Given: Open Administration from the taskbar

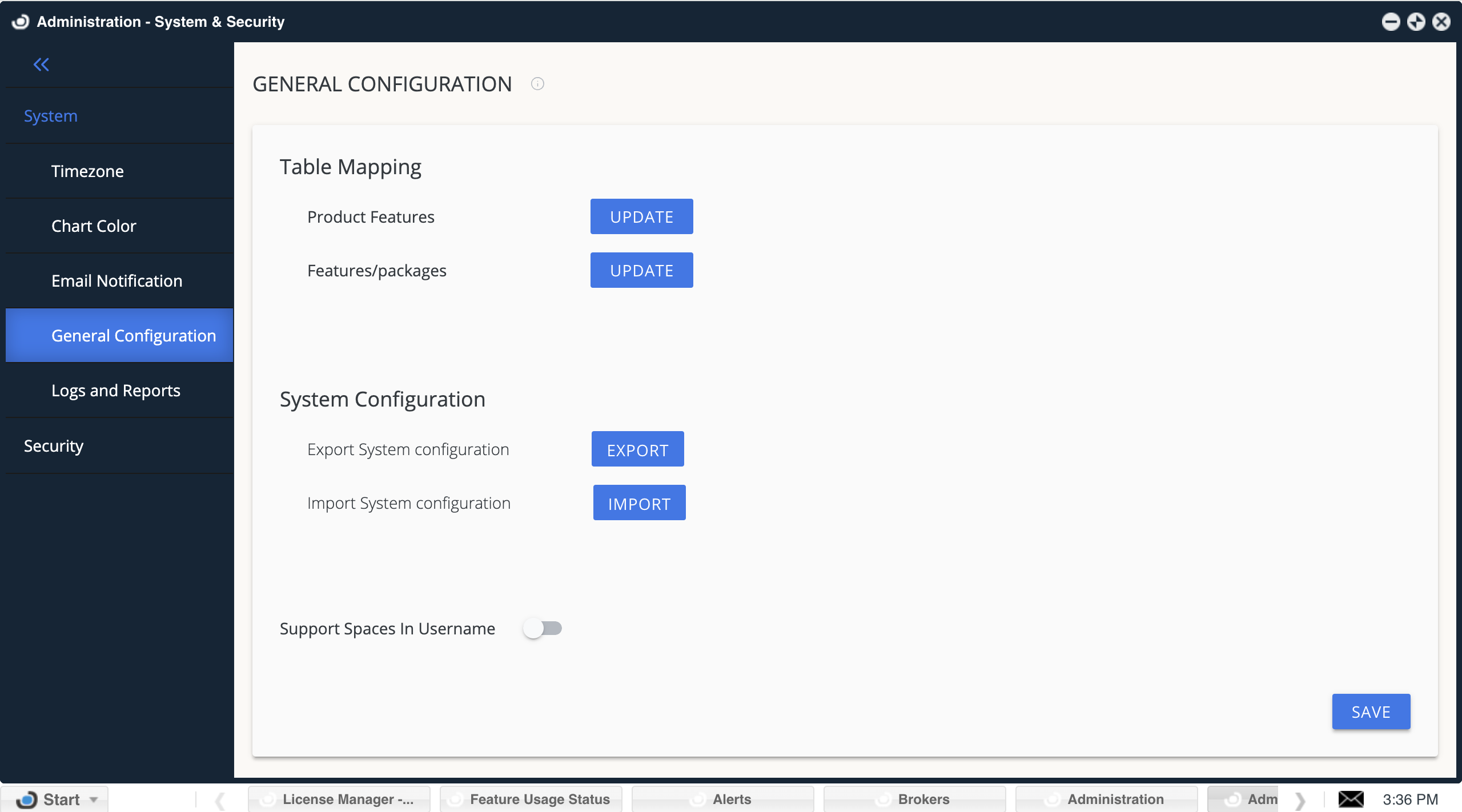Looking at the screenshot, I should tap(1106, 798).
